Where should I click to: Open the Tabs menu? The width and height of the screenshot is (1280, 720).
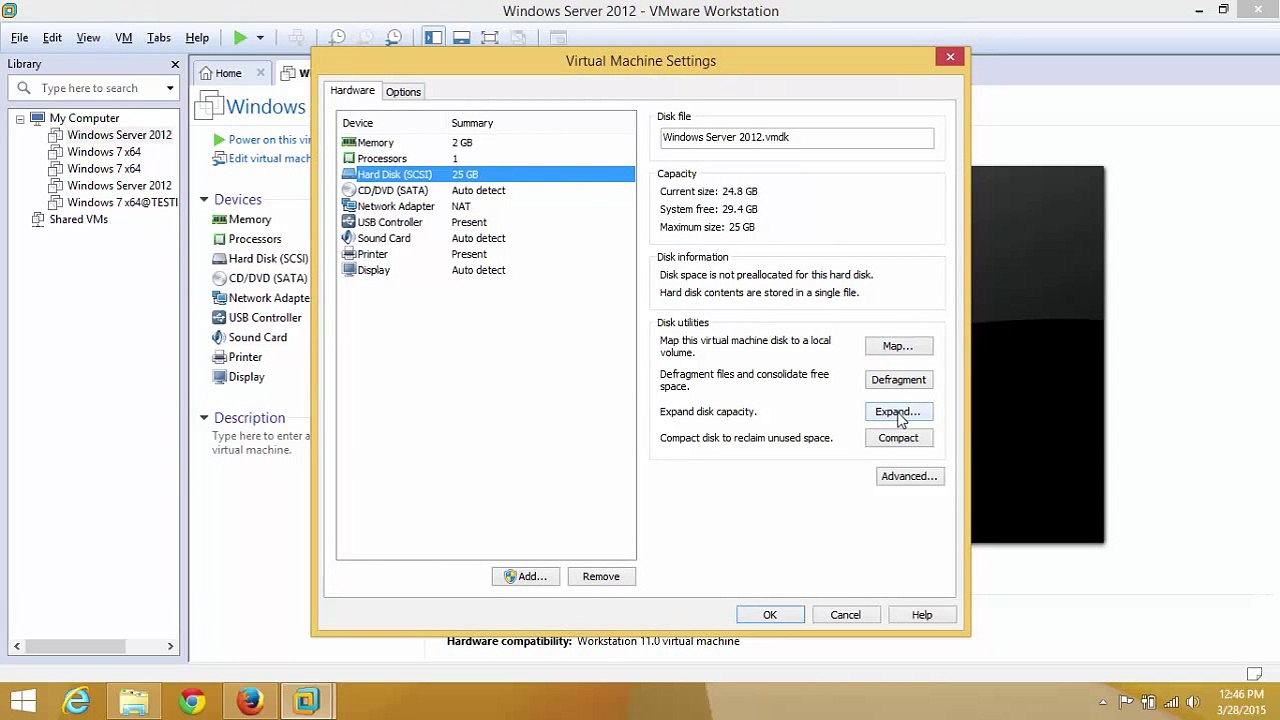tap(159, 38)
